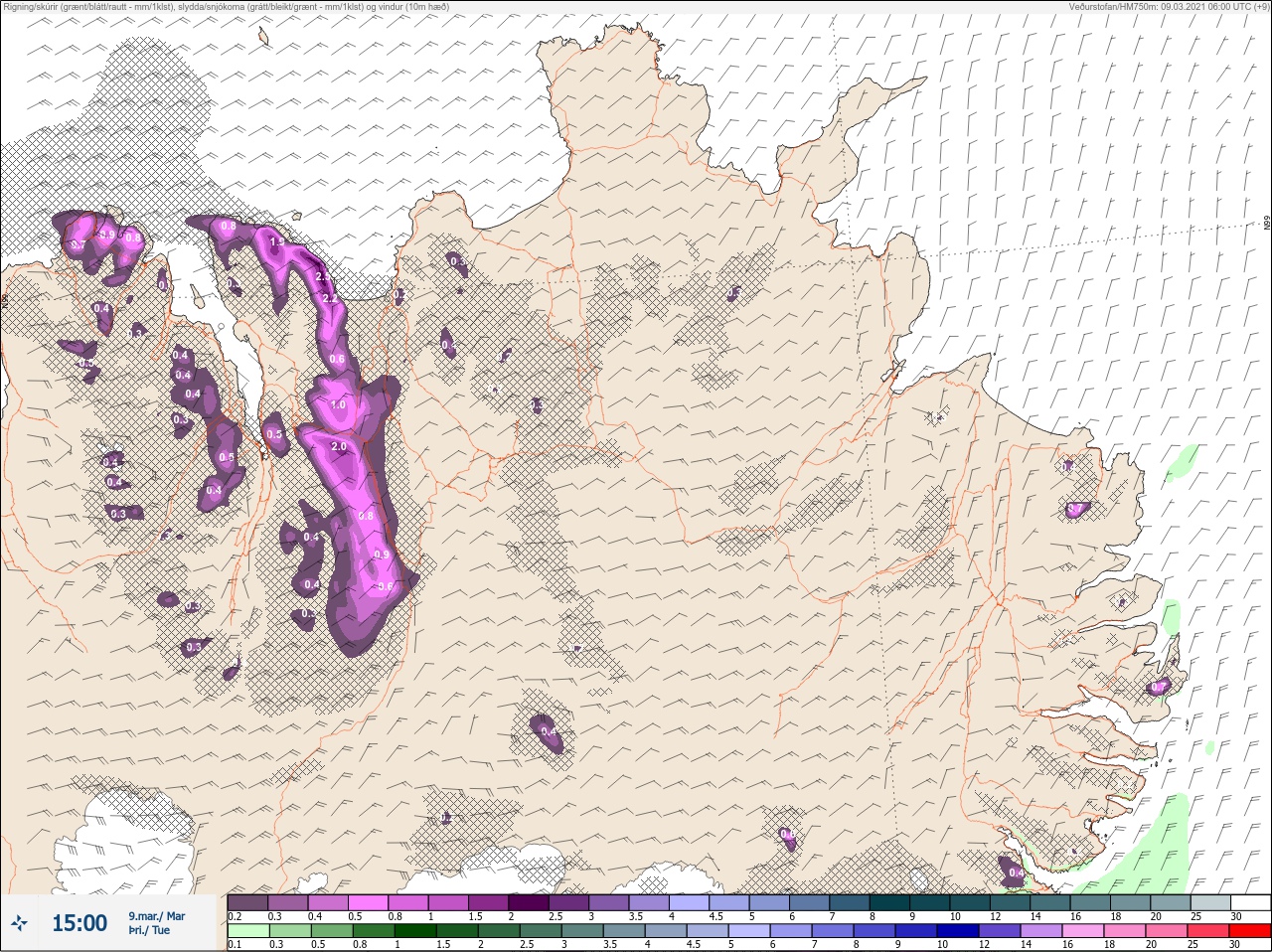Click the 15:00 forecast time display
The image size is (1272, 952).
(x=79, y=924)
